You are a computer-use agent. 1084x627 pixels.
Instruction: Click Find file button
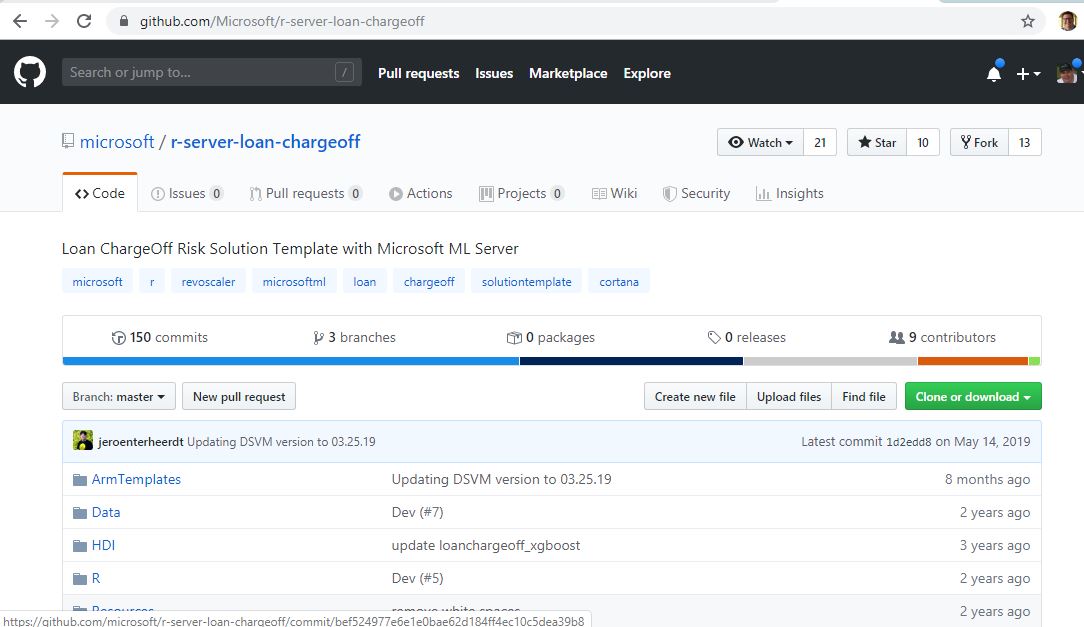[863, 397]
